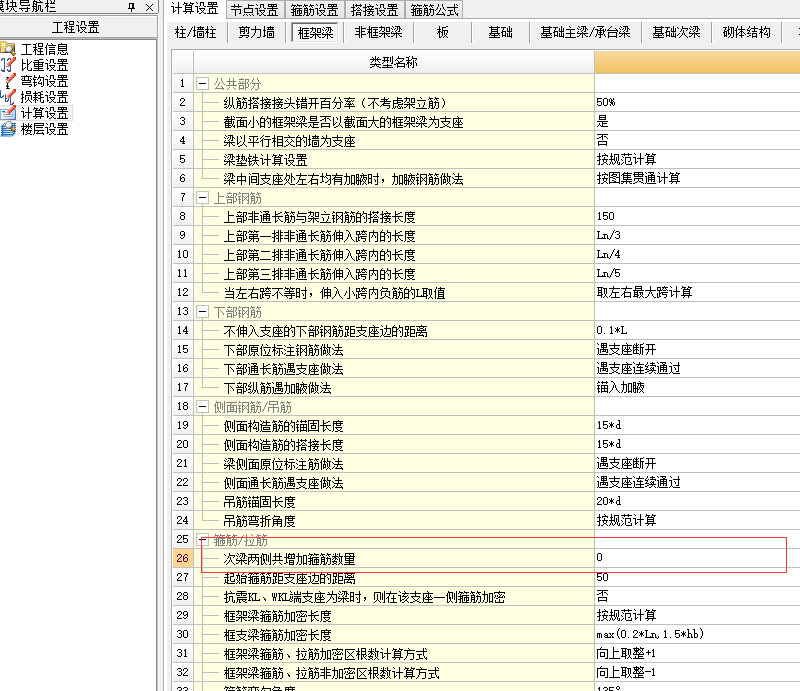Screen dimensions: 800x691
Task: Select the 砌体结构 component tab
Action: pos(746,33)
